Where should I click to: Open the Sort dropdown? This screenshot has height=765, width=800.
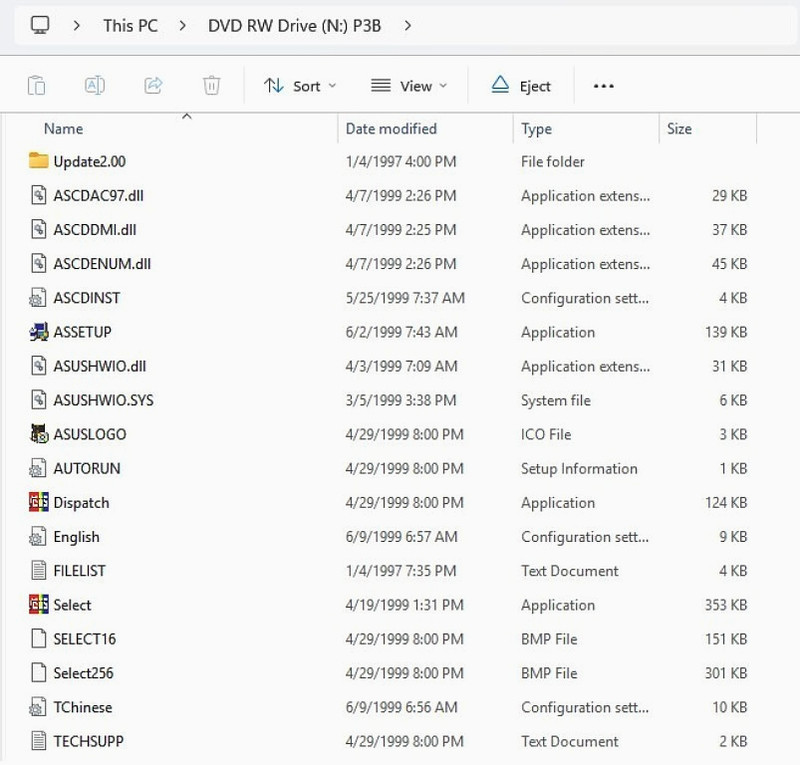tap(300, 86)
